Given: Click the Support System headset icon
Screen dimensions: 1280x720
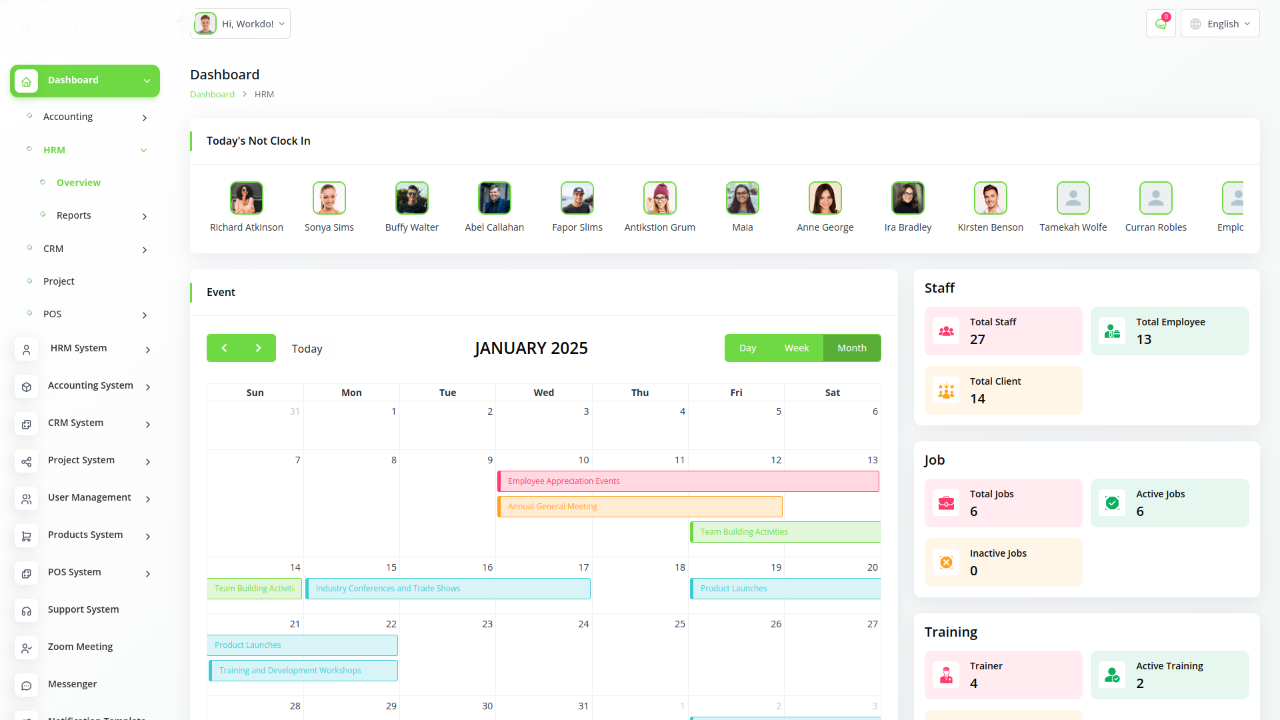Looking at the screenshot, I should [26, 611].
